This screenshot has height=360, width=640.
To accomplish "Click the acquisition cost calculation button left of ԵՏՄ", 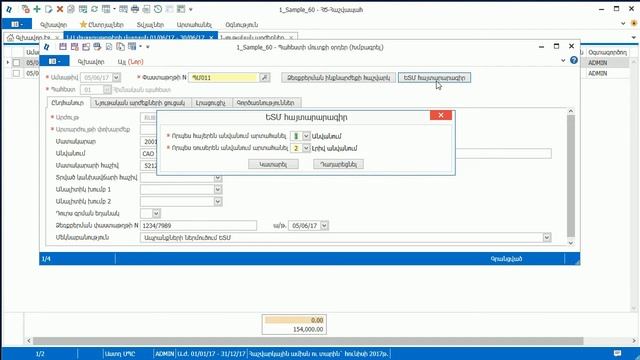I will click(338, 78).
